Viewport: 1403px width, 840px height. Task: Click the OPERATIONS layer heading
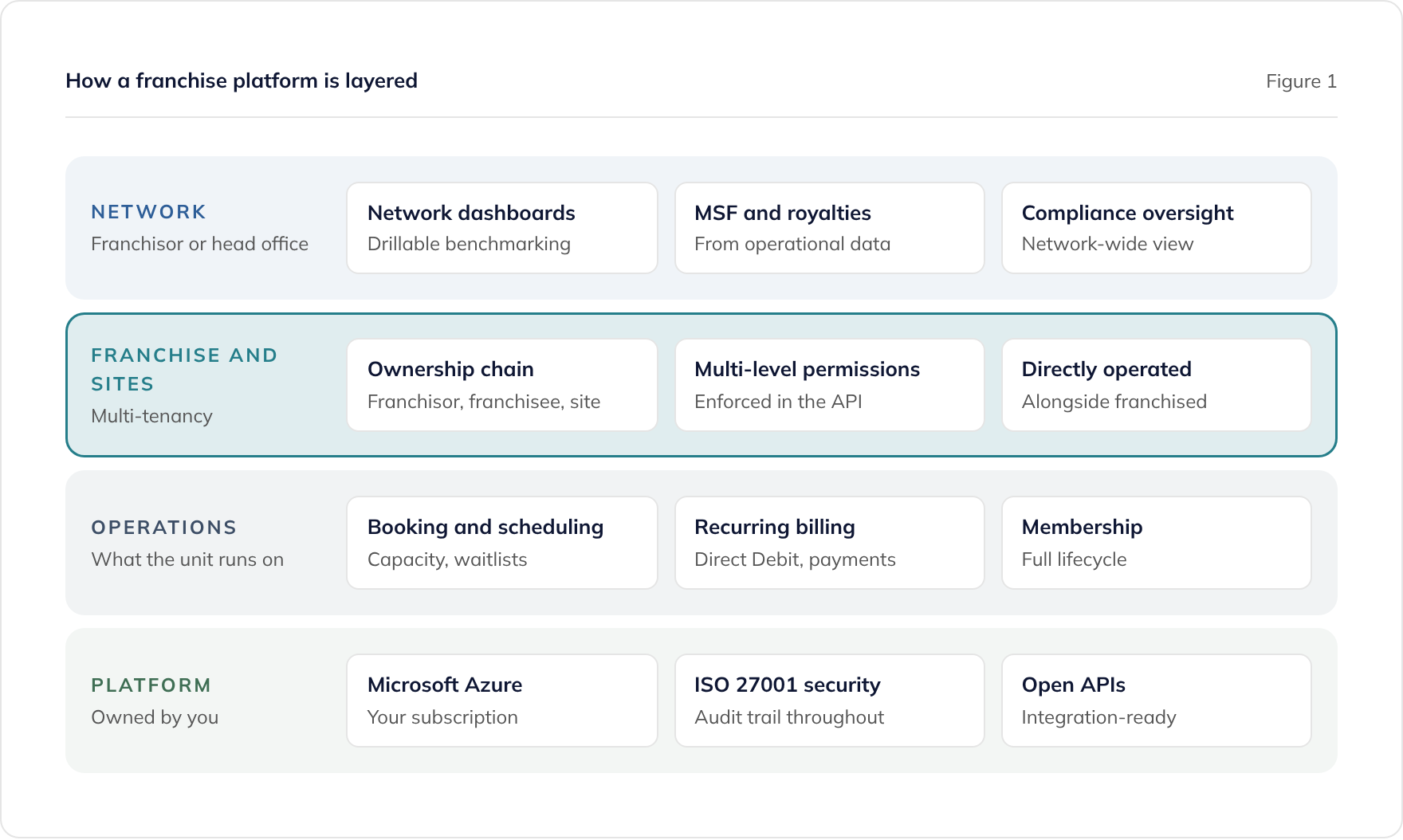pos(163,528)
